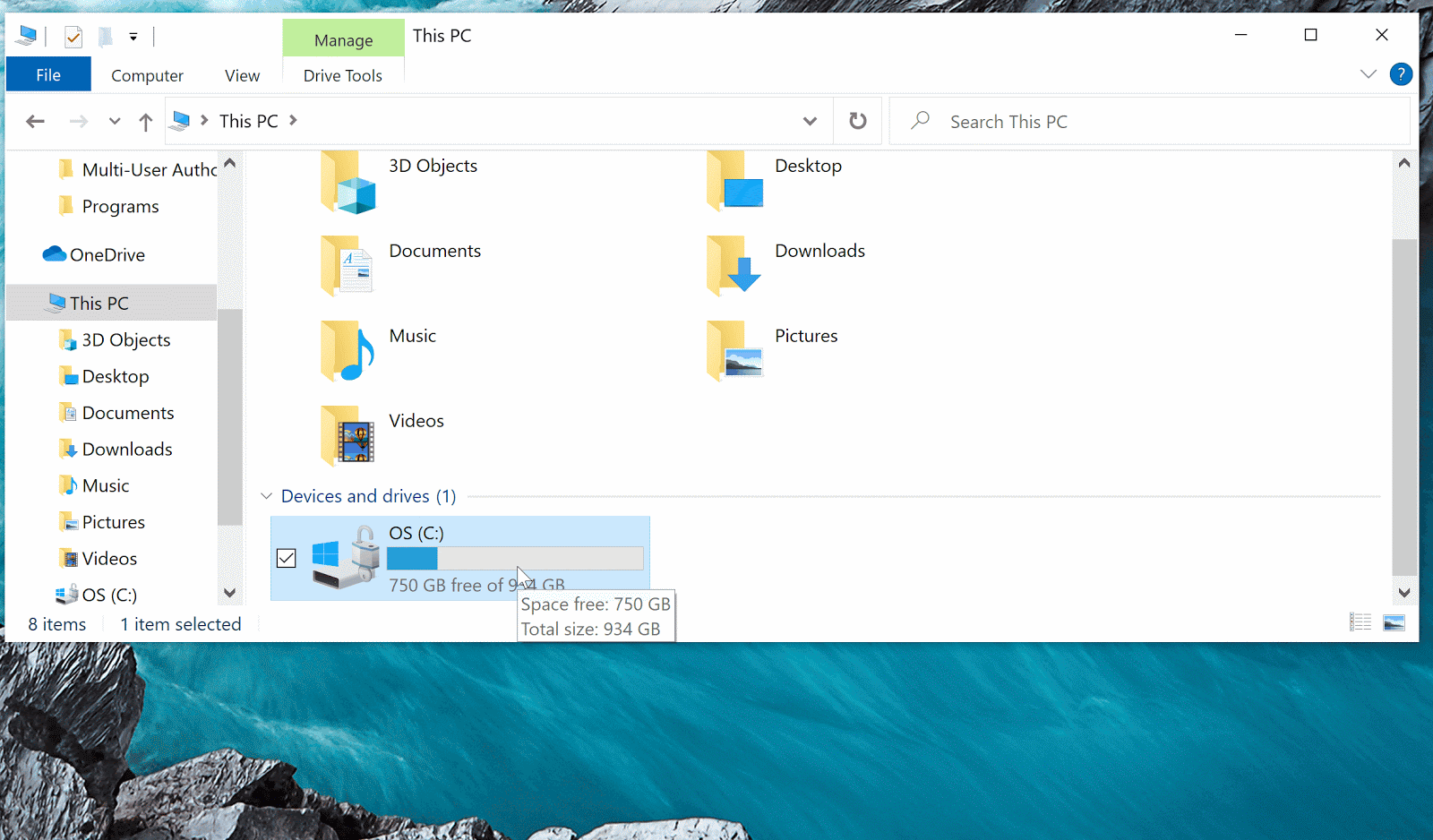Switch to large icons view layout

1394,622
